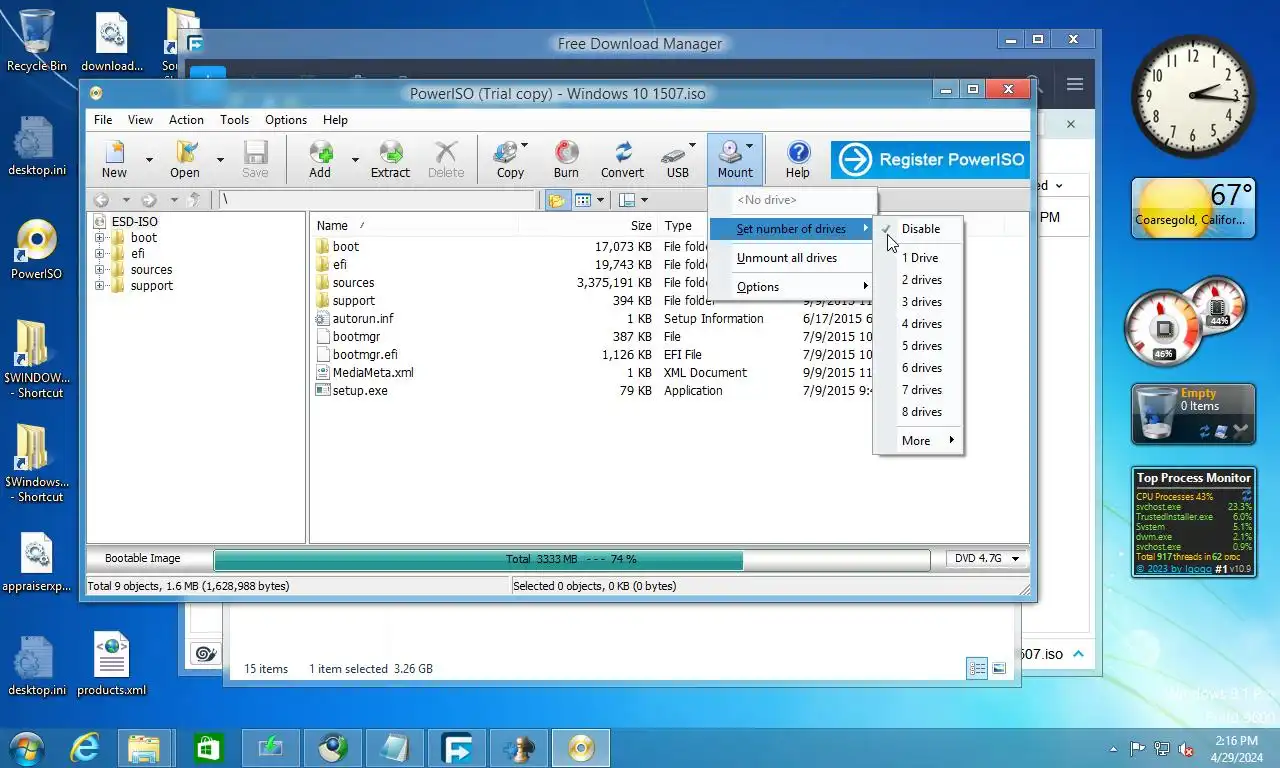Open the File menu

(x=103, y=120)
